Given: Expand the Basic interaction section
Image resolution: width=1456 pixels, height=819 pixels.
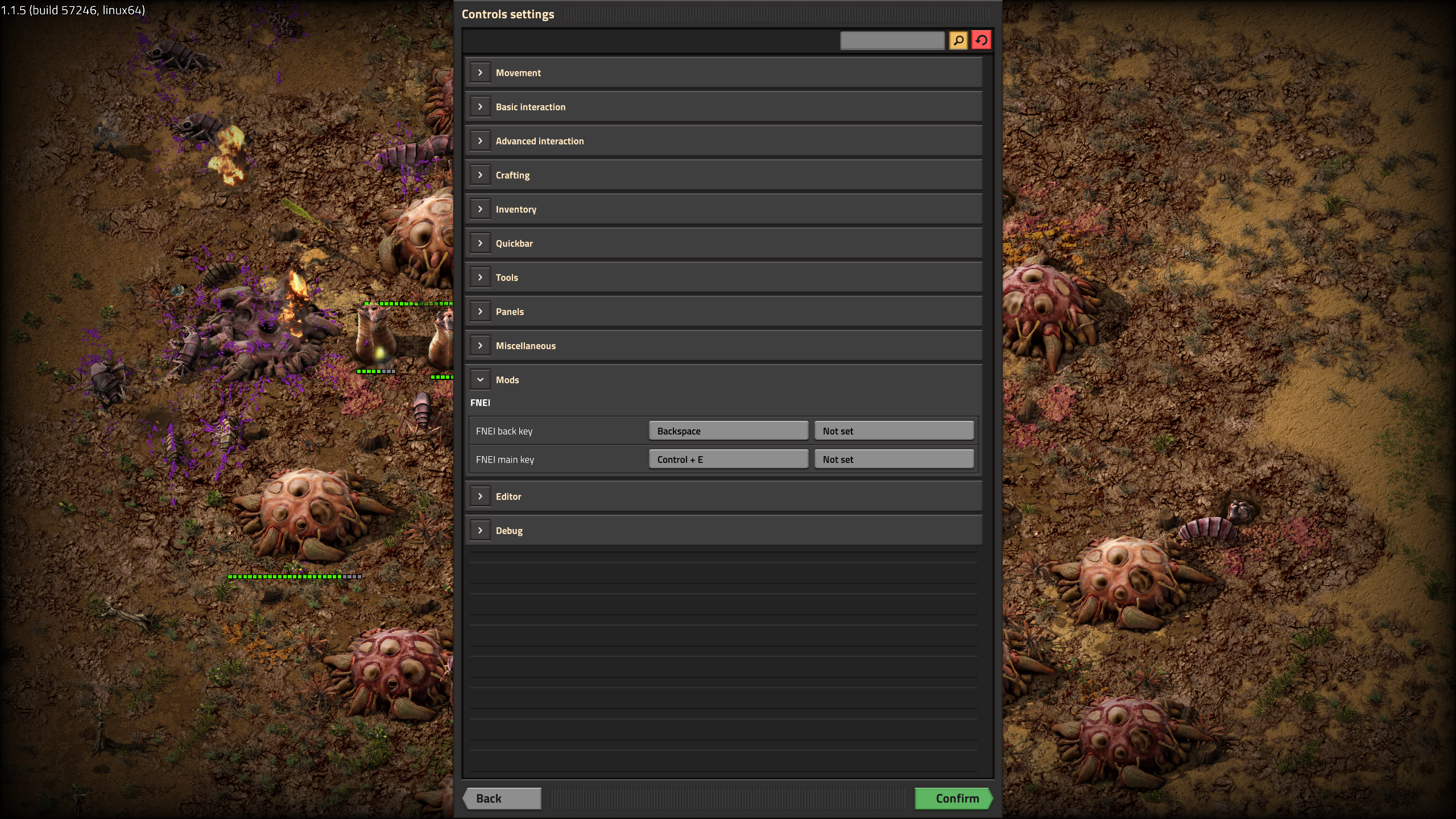Looking at the screenshot, I should click(x=480, y=107).
